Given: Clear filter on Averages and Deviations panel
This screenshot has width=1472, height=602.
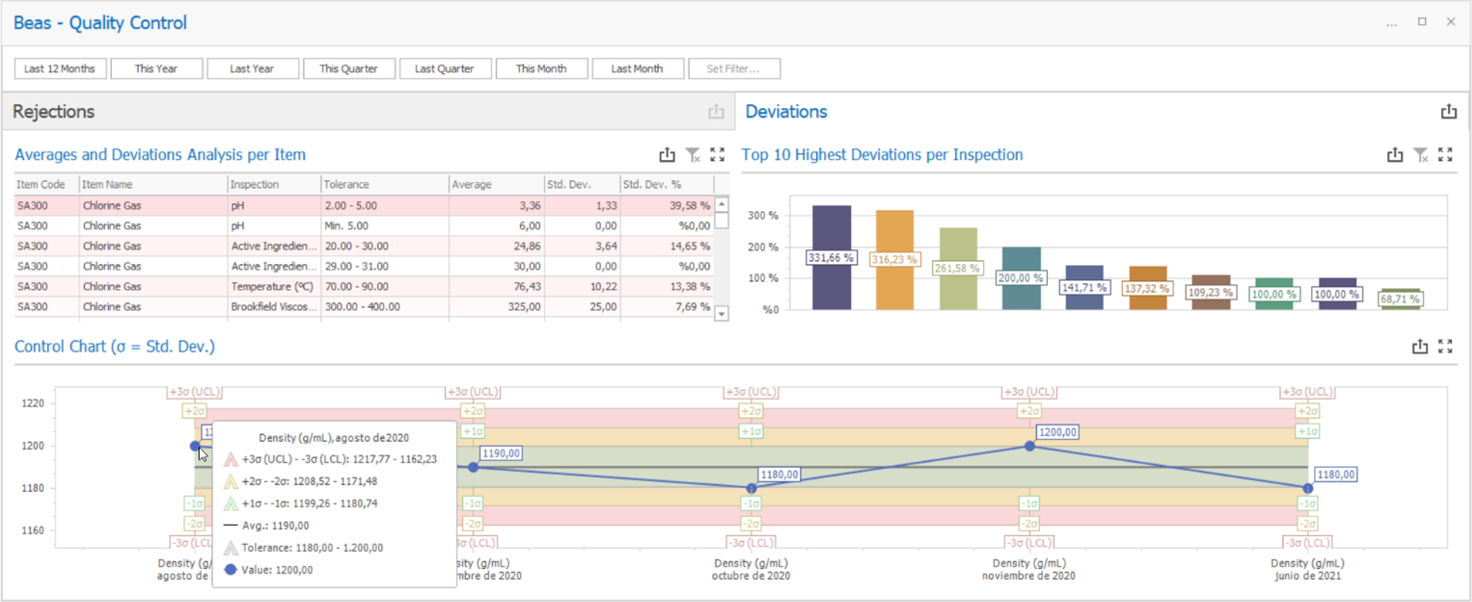Looking at the screenshot, I should coord(693,155).
